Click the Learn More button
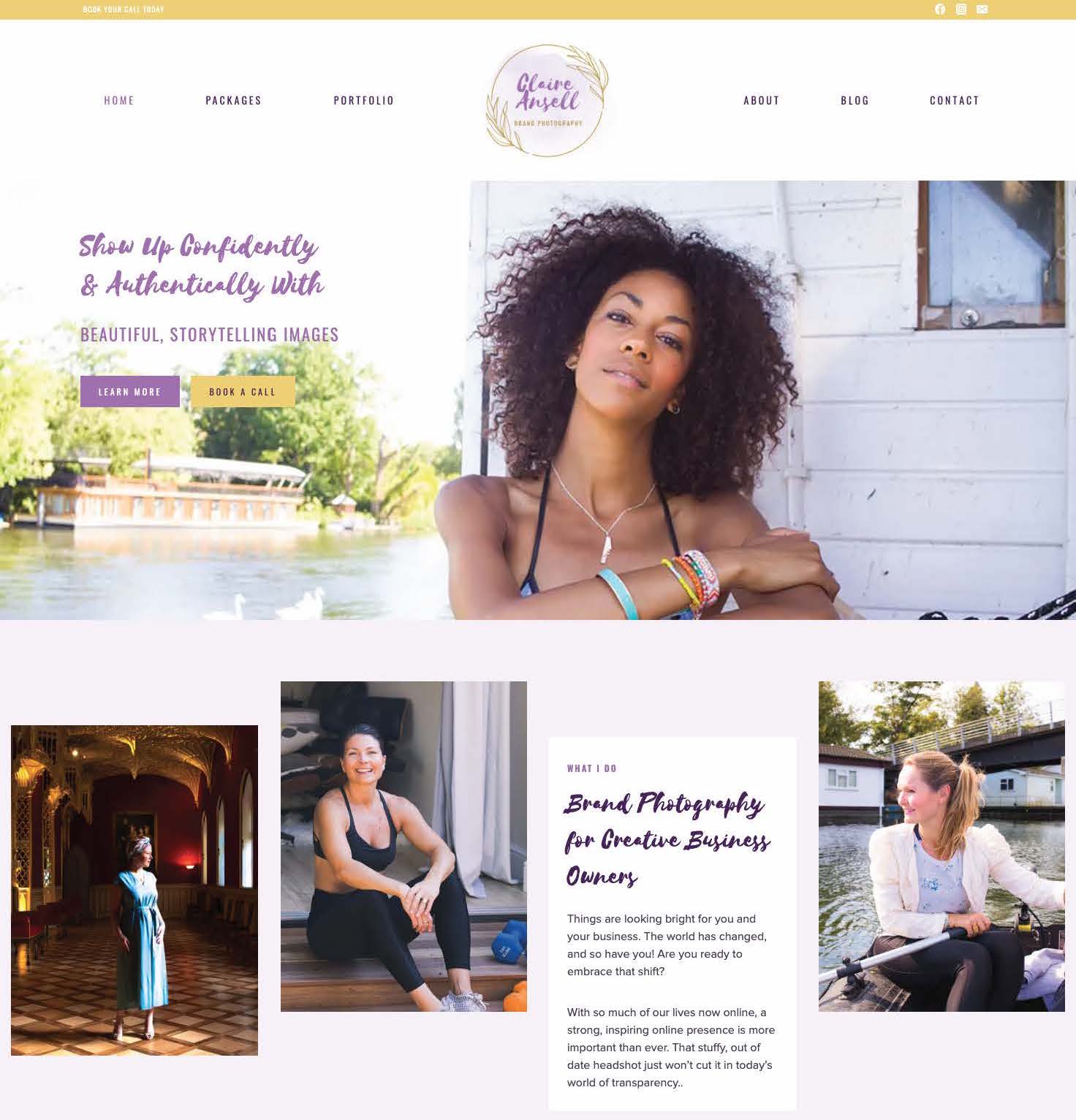This screenshot has height=1120, width=1076. 130,392
